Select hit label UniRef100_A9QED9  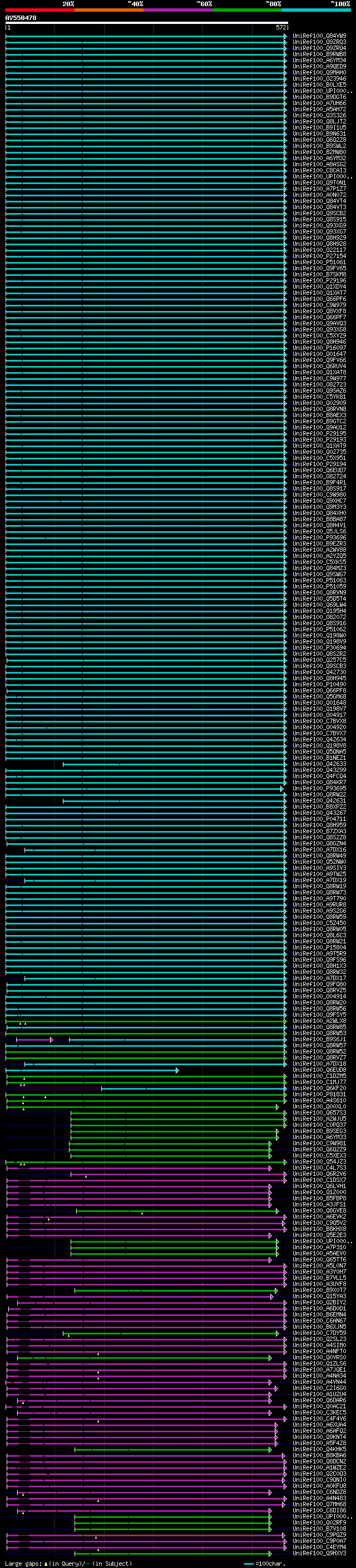tap(319, 66)
